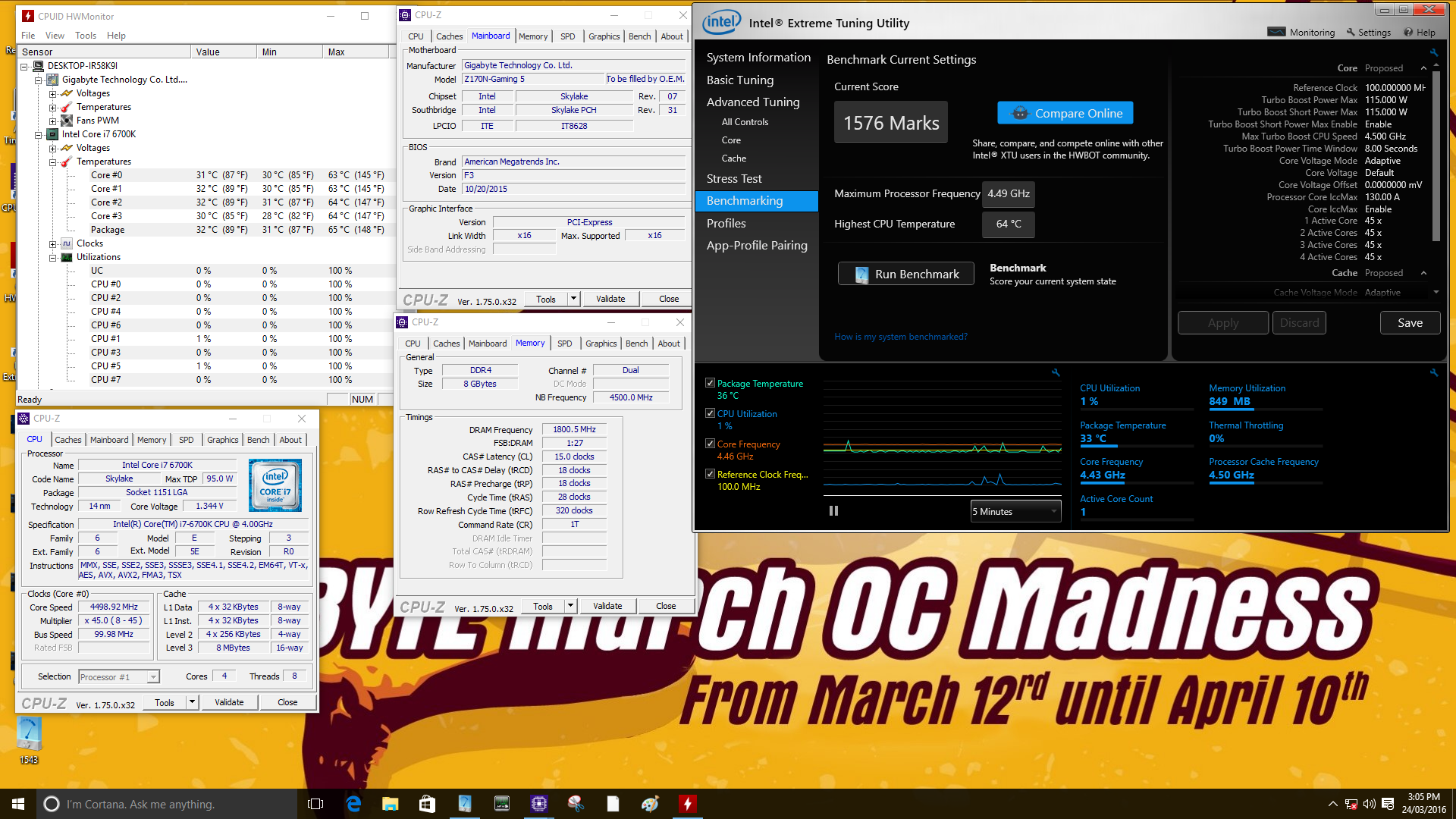Open Microsoft Edge from the taskbar
1456x819 pixels.
(x=353, y=804)
